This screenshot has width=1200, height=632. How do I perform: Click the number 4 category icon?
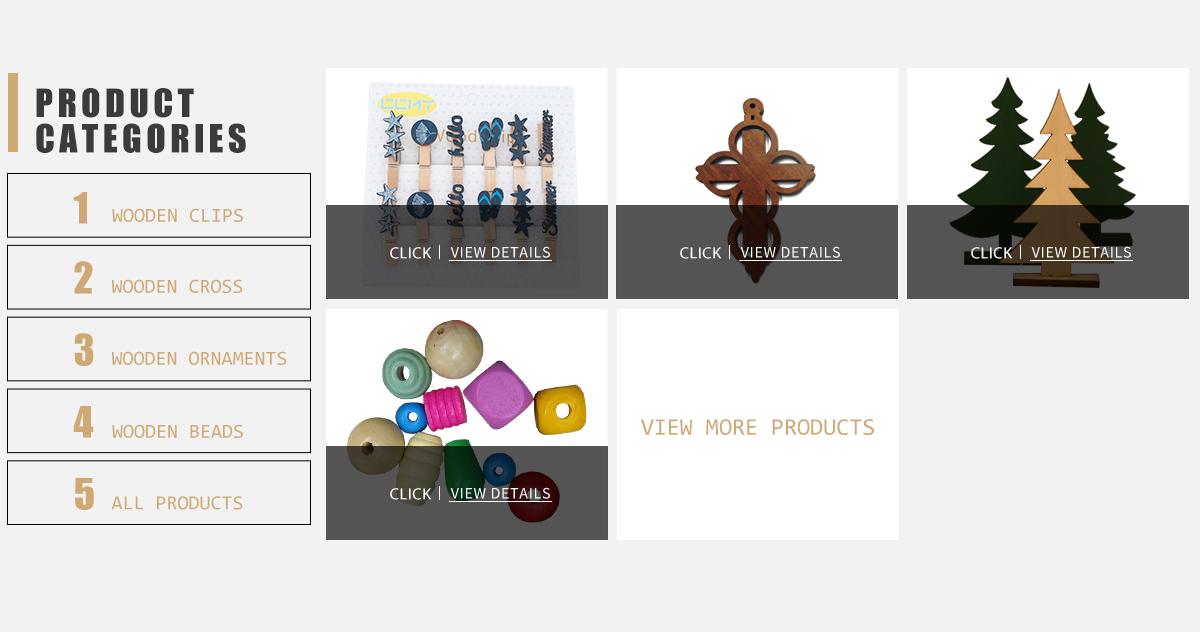click(83, 423)
